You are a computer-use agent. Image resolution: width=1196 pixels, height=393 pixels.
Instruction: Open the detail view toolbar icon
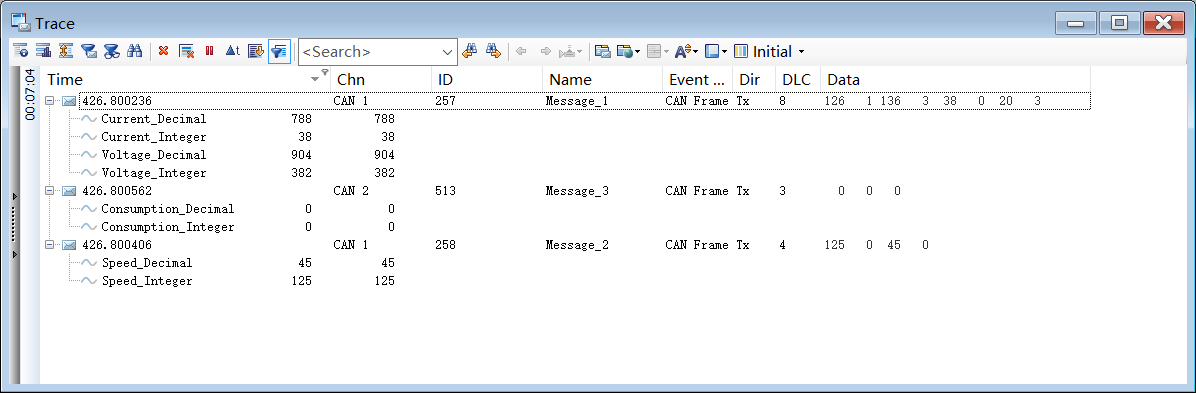21,51
